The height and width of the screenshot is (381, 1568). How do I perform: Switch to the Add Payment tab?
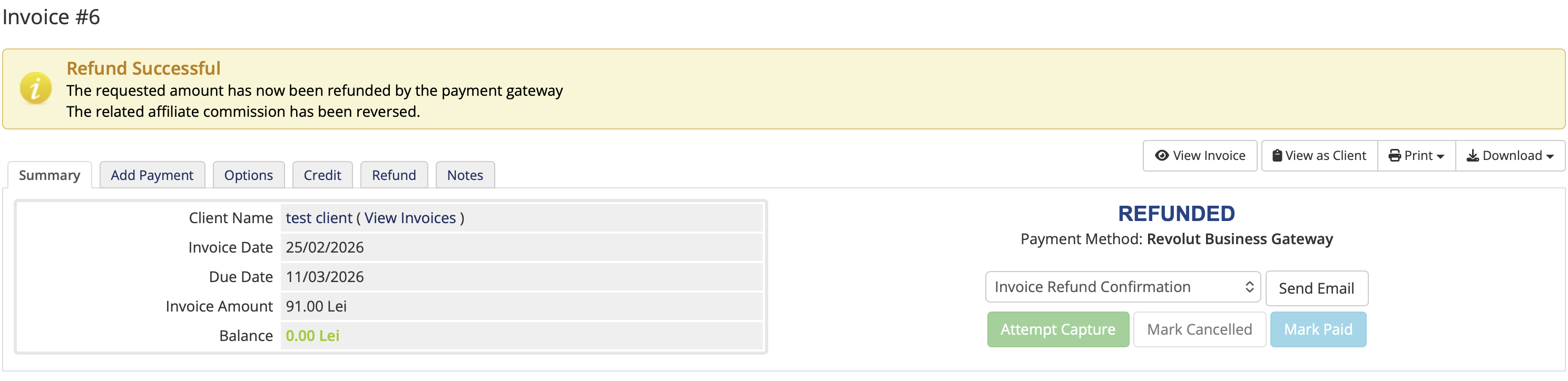(x=152, y=175)
